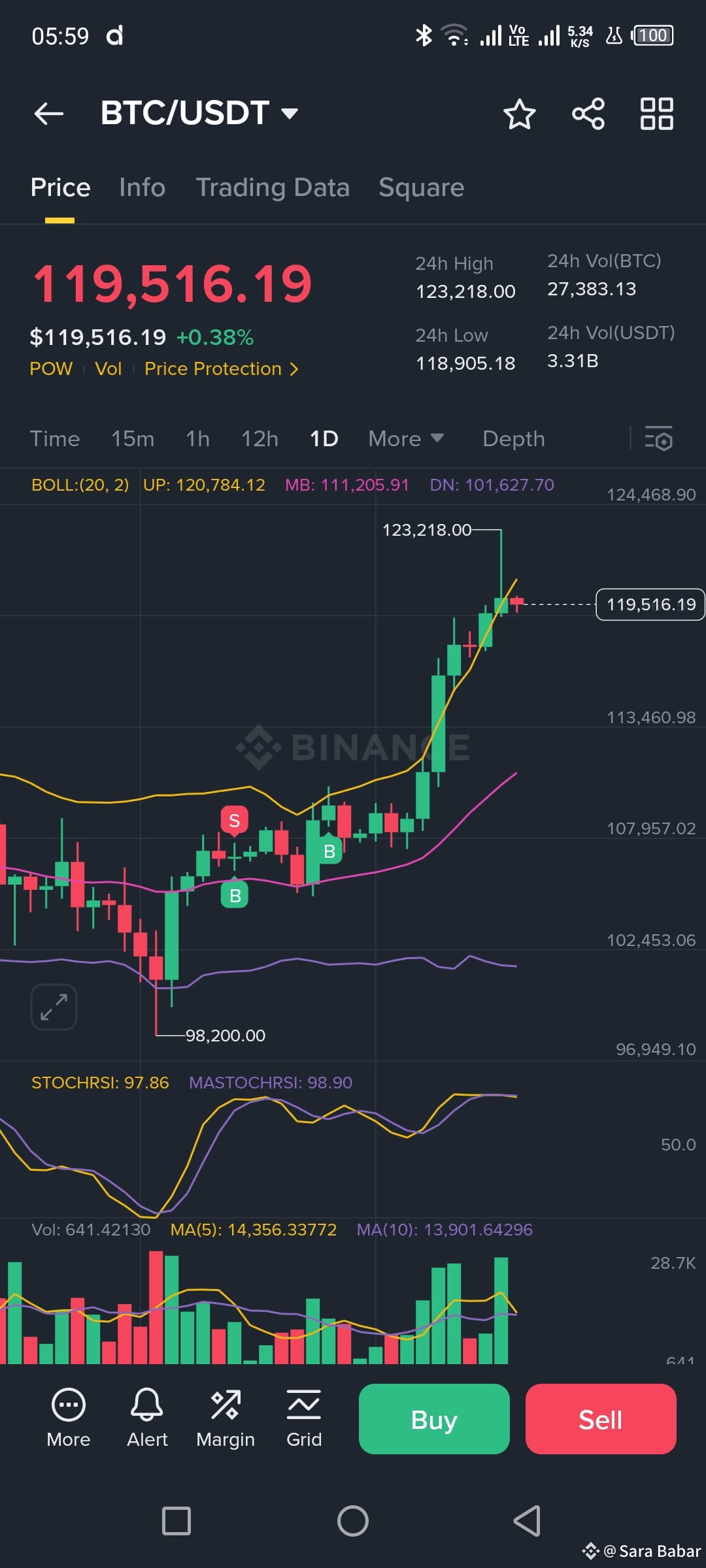Tap the lower green B buy marker
Viewport: 706px width, 1568px height.
[x=235, y=894]
